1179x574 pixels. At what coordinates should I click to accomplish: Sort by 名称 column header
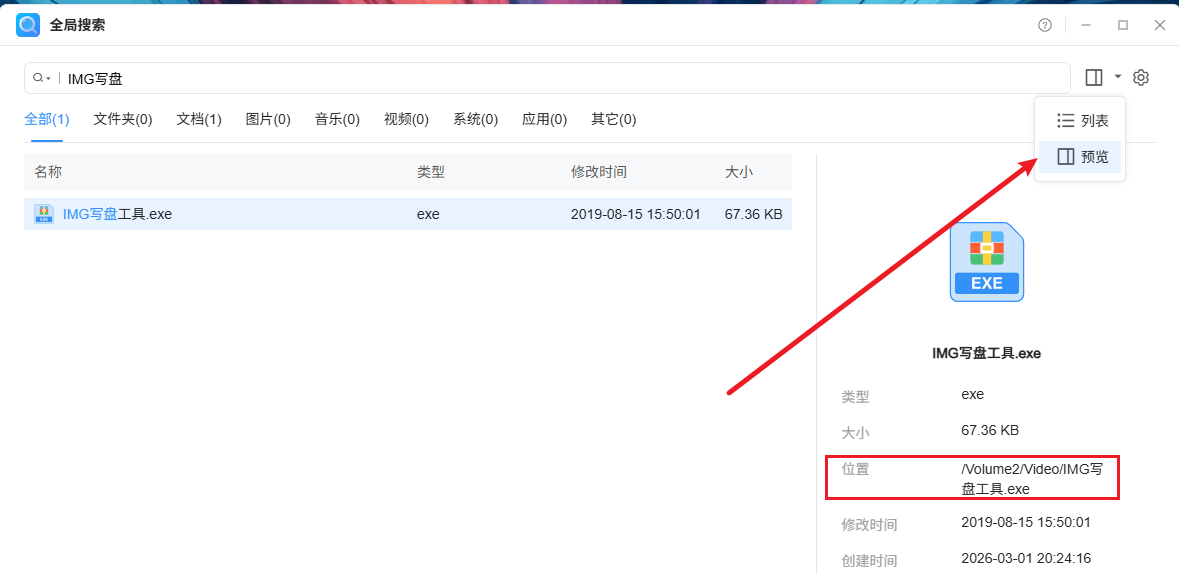pos(48,172)
